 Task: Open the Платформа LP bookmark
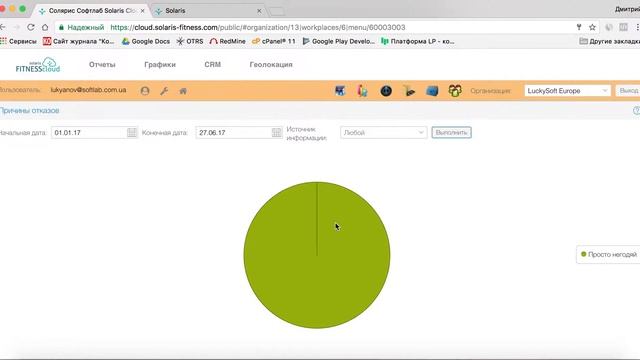417,41
